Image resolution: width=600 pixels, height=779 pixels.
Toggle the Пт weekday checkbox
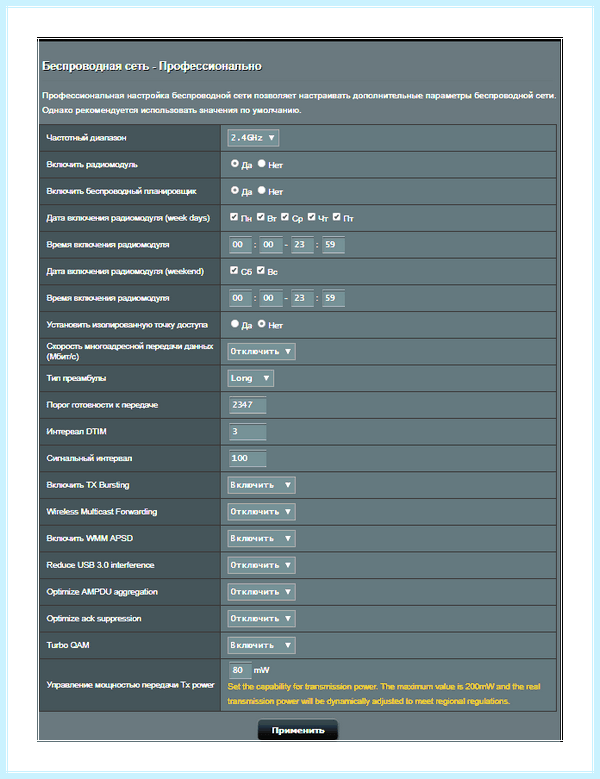pos(337,217)
